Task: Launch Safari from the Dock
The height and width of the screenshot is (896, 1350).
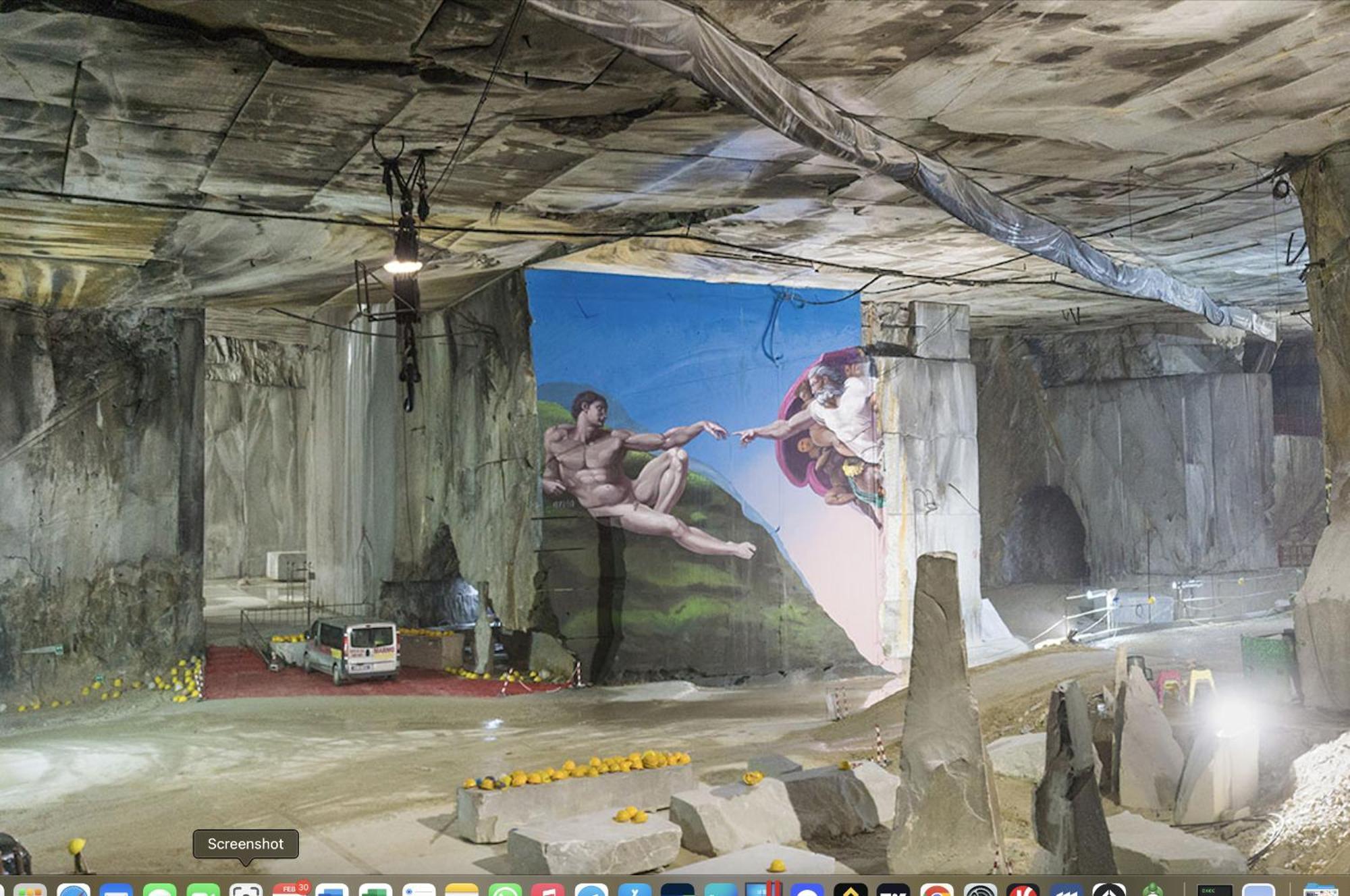Action: (x=74, y=891)
